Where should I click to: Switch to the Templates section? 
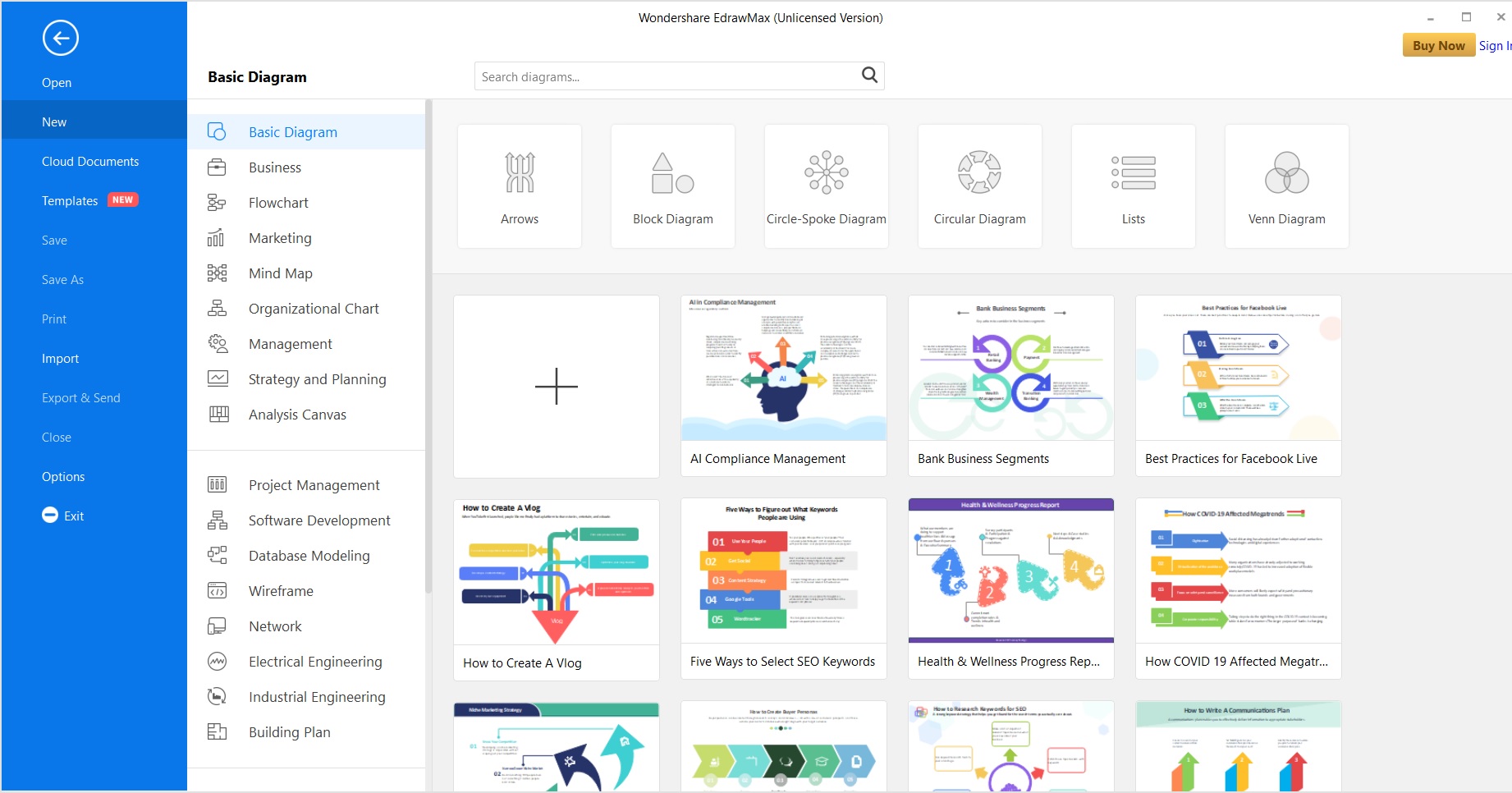tap(70, 200)
